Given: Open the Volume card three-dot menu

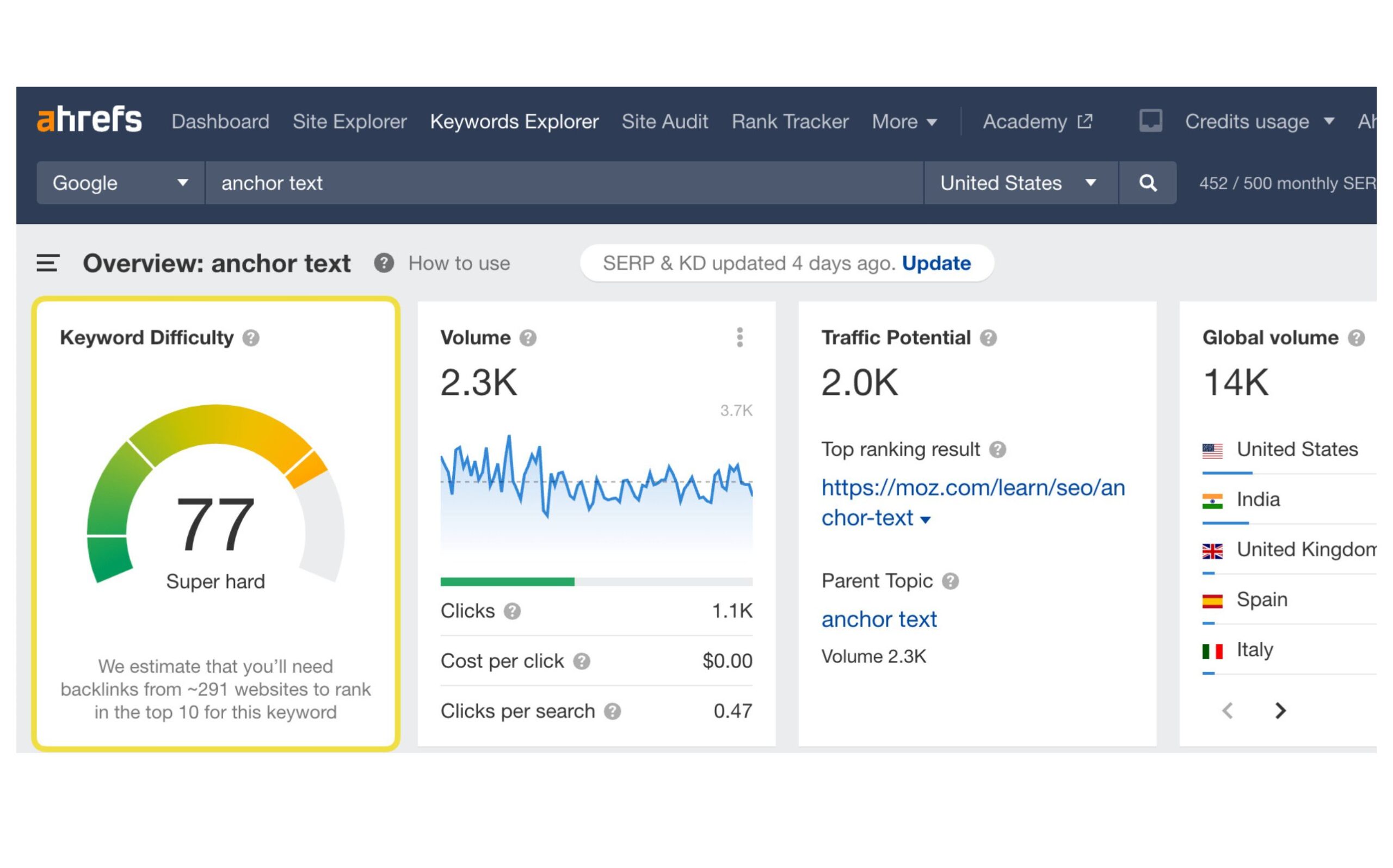Looking at the screenshot, I should click(739, 338).
